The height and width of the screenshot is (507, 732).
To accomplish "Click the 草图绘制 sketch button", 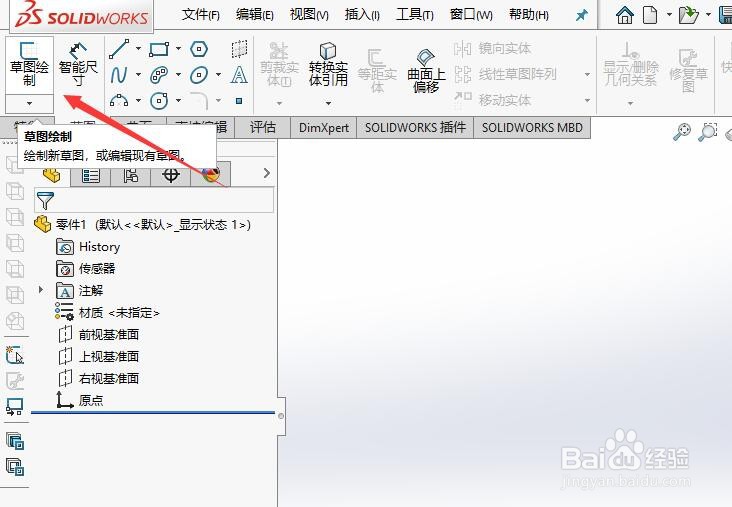I will coord(29,65).
